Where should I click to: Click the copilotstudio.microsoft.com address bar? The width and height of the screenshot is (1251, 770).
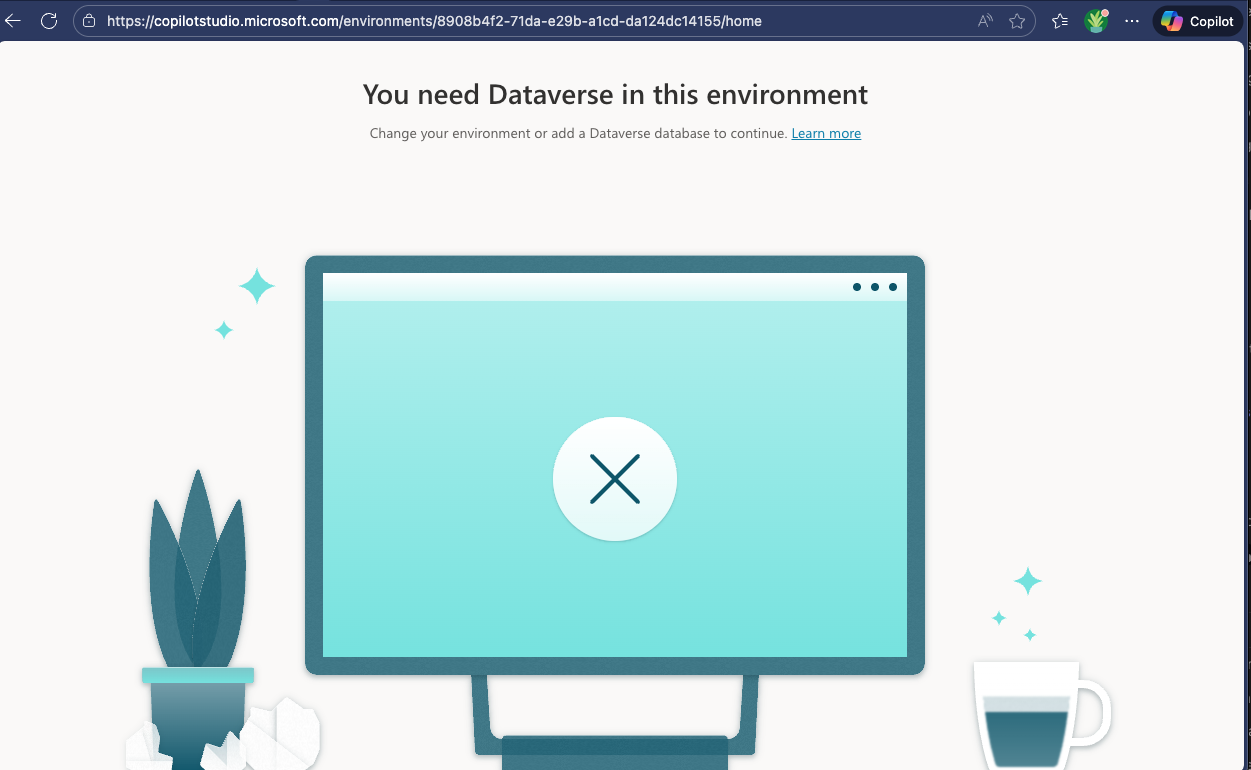pos(500,21)
